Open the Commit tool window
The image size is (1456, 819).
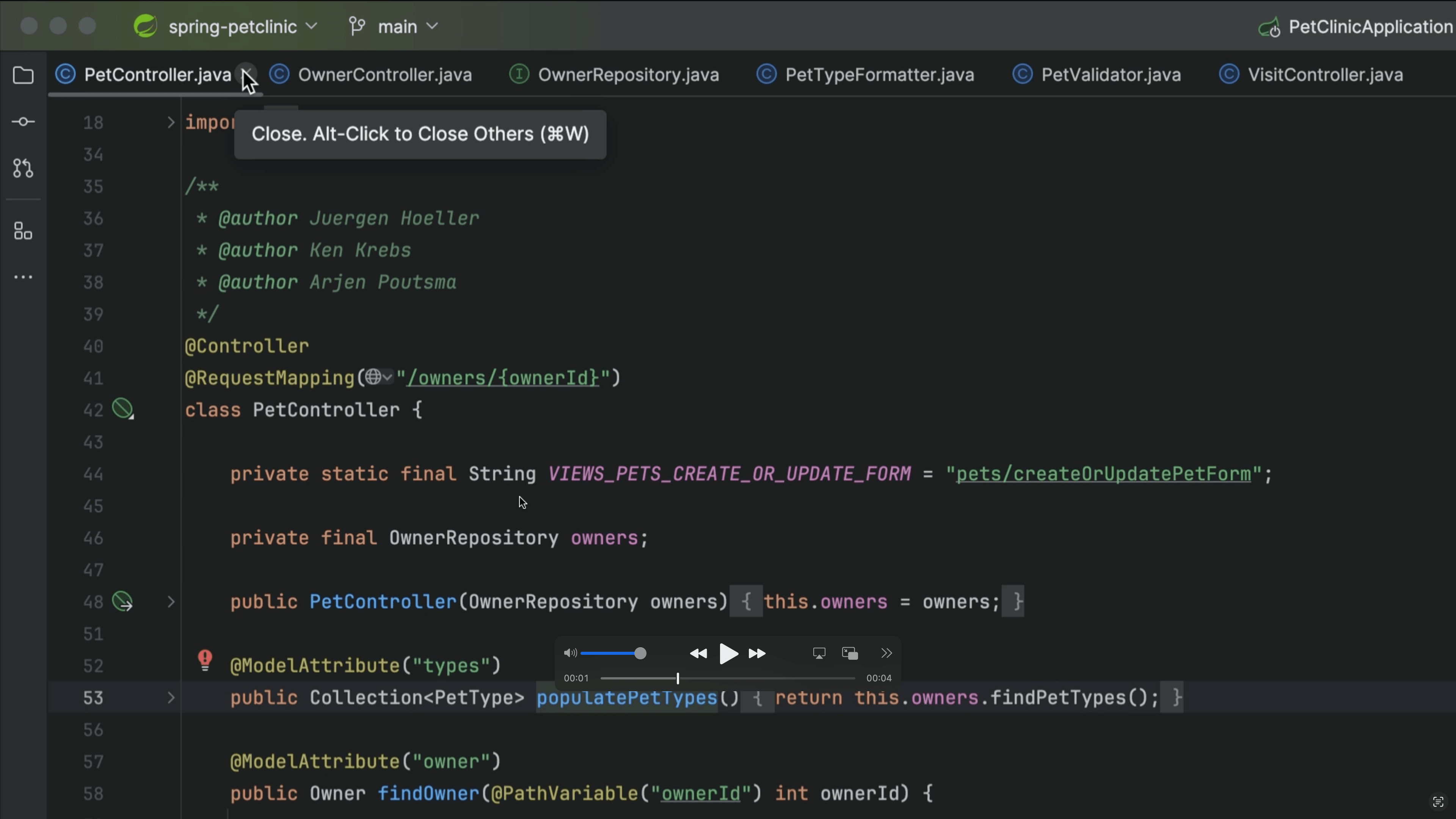click(x=23, y=121)
